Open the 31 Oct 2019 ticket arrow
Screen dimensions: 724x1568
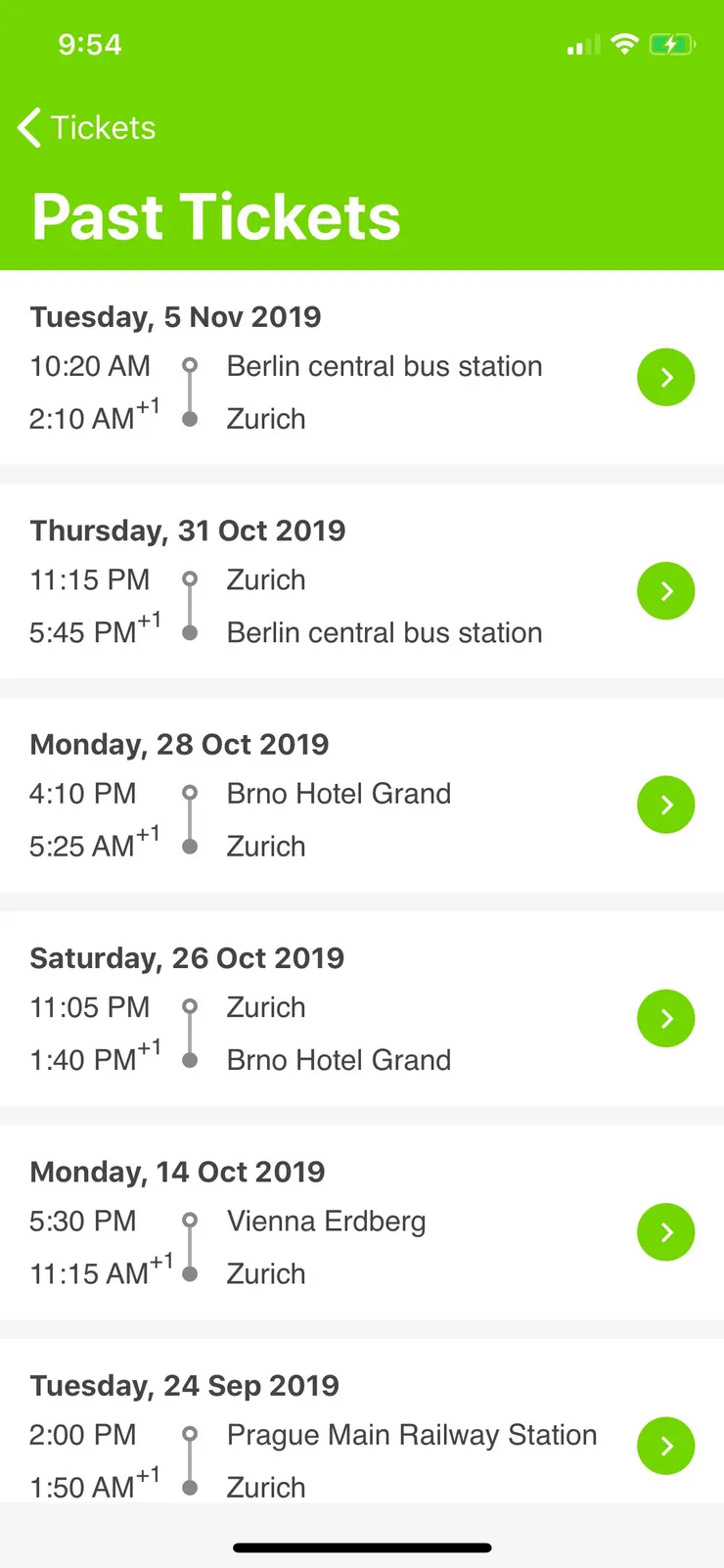pyautogui.click(x=665, y=591)
